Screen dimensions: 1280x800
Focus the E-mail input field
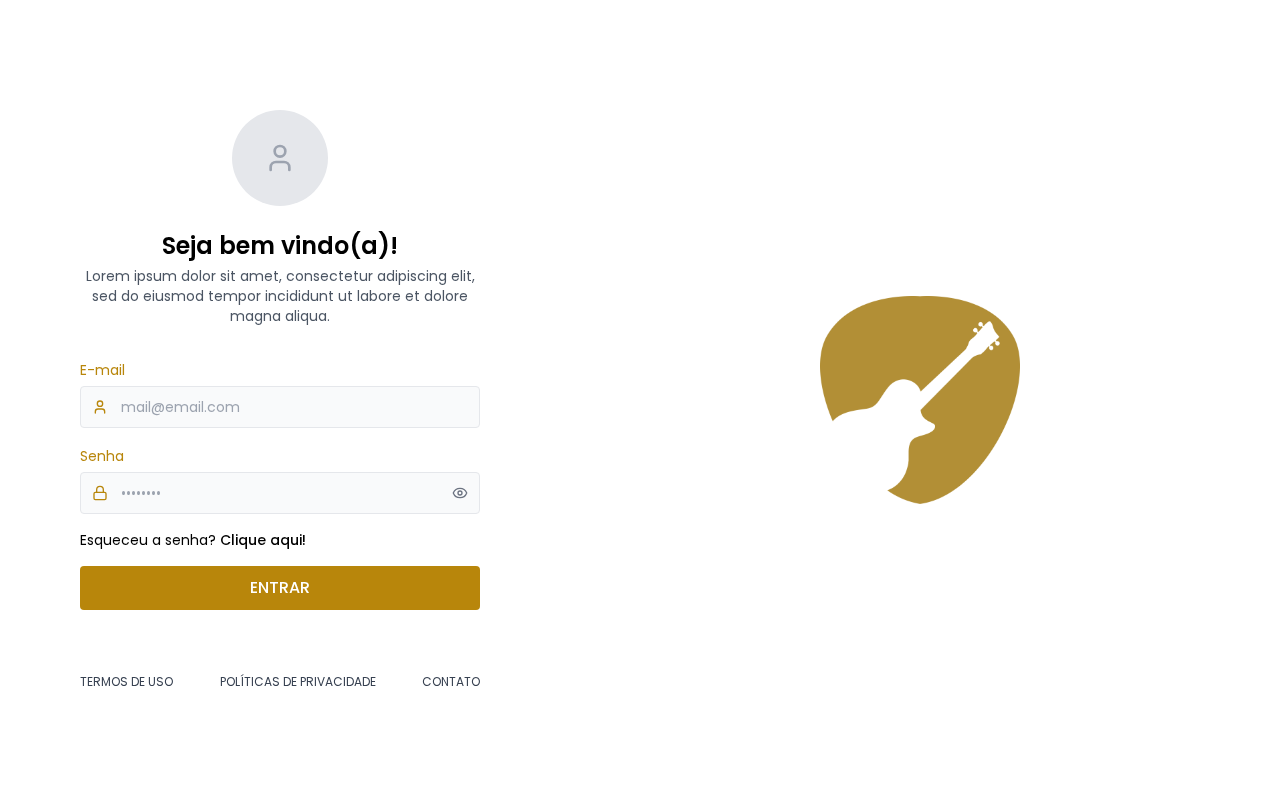(280, 407)
